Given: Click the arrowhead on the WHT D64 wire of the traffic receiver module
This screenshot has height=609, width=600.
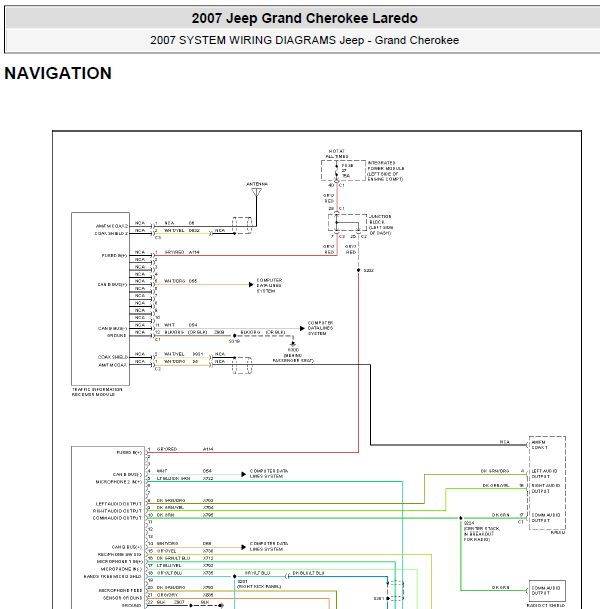Looking at the screenshot, I should point(302,328).
